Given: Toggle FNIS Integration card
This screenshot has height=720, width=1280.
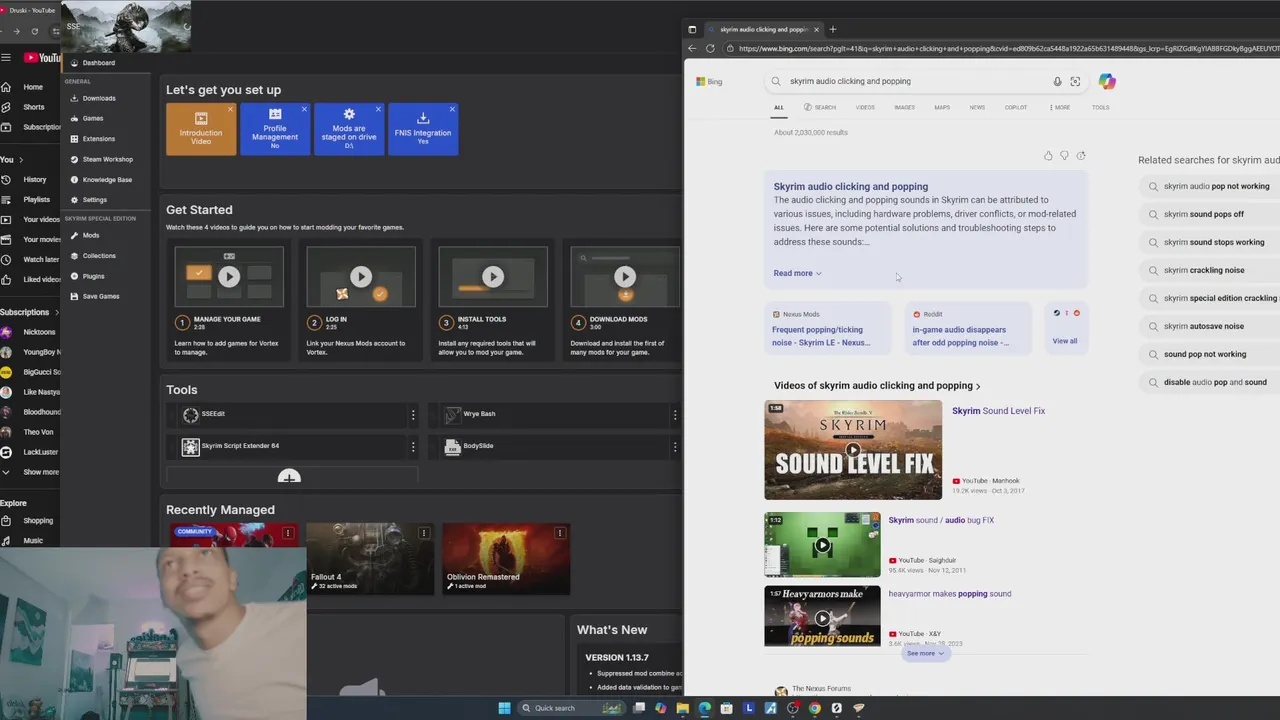Looking at the screenshot, I should tap(423, 129).
